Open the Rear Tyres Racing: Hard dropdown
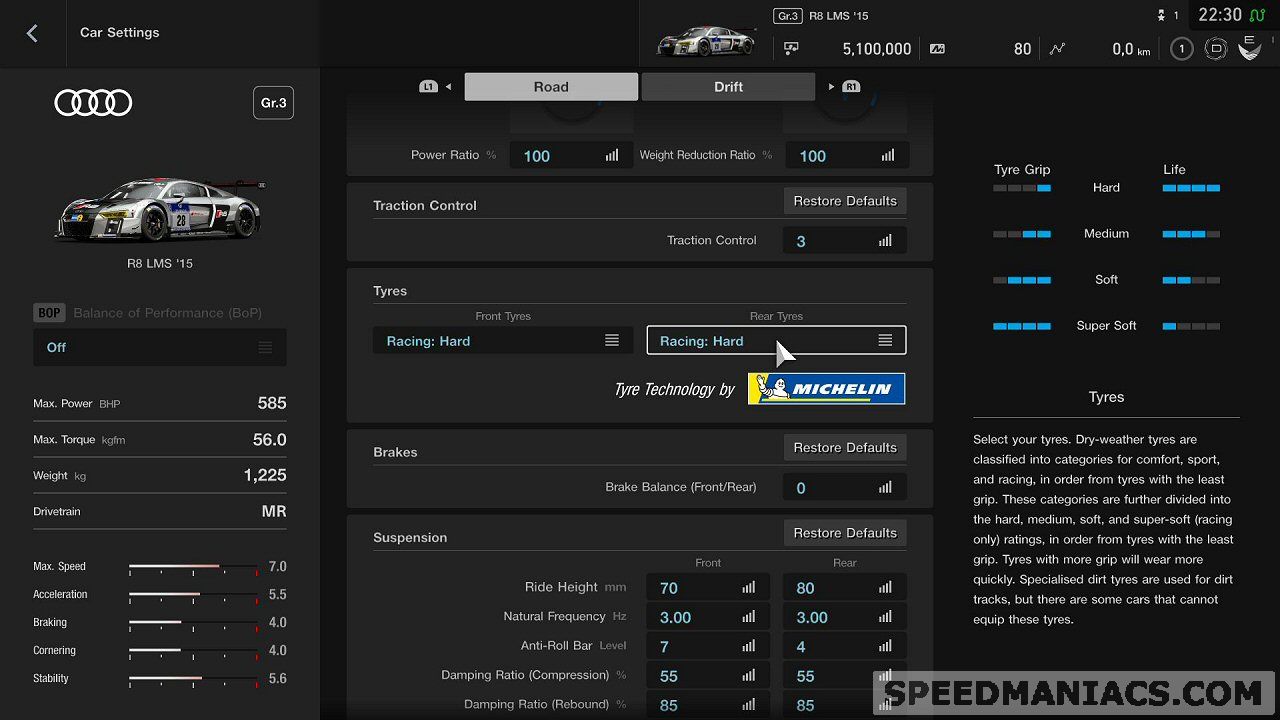The height and width of the screenshot is (720, 1280). coord(776,341)
